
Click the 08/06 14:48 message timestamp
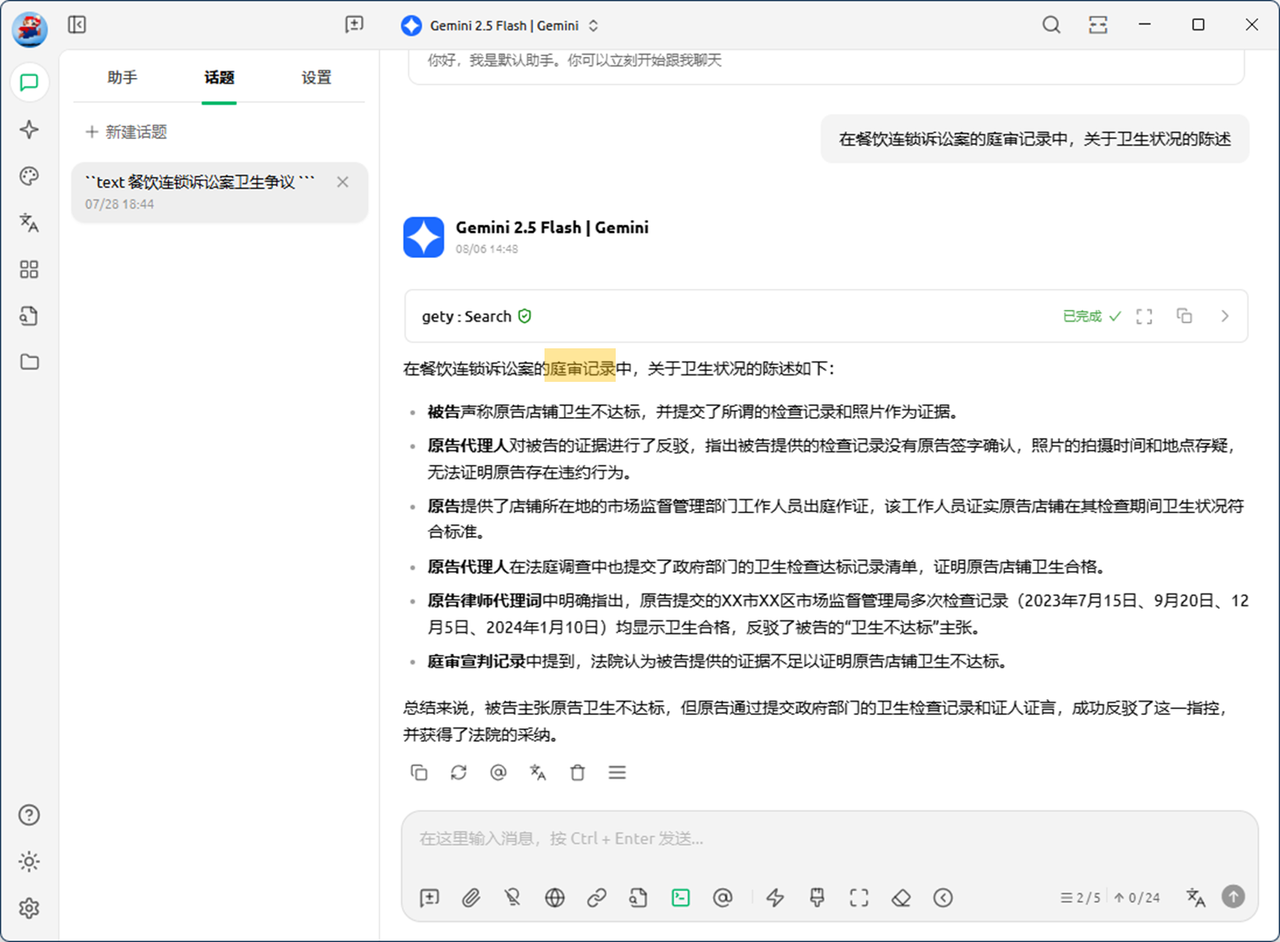click(487, 249)
